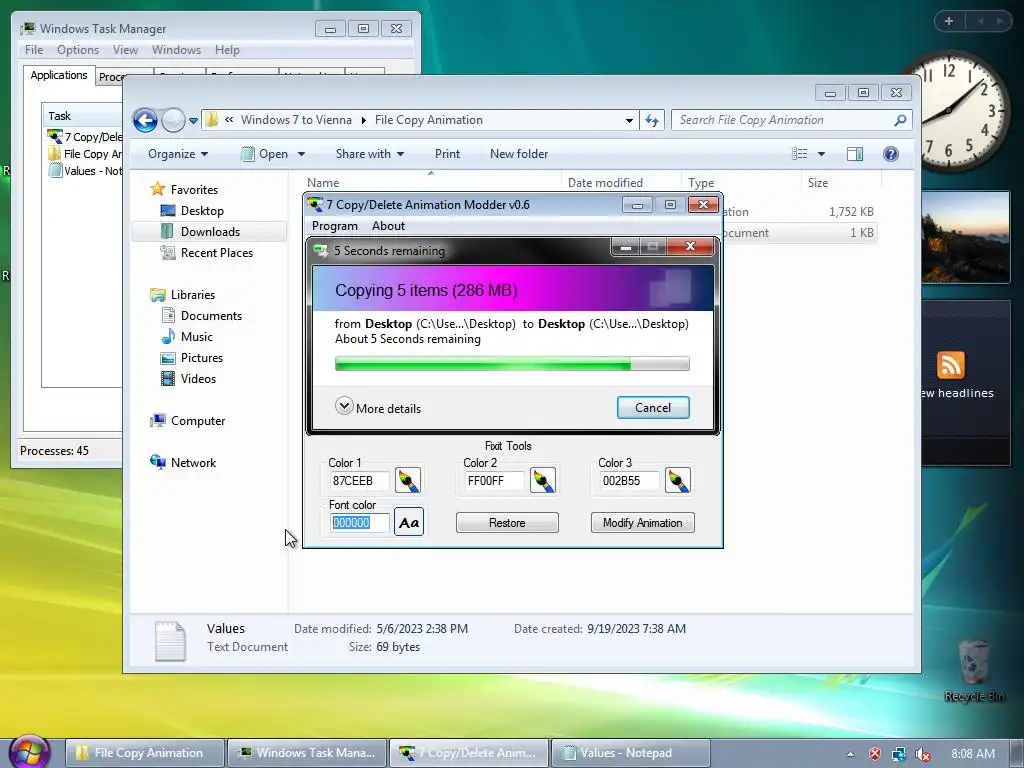The height and width of the screenshot is (768, 1024).
Task: Open Color 3 paintbrush color picker
Action: click(678, 481)
